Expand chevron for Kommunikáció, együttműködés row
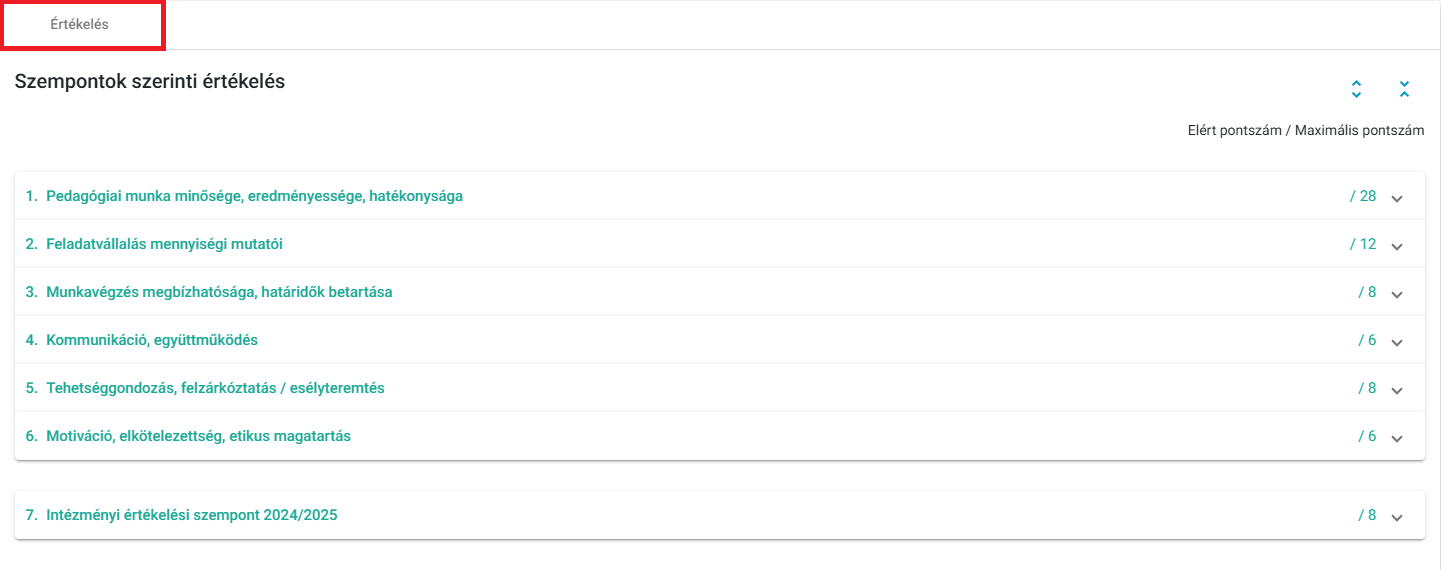This screenshot has height=570, width=1441. coord(1397,342)
